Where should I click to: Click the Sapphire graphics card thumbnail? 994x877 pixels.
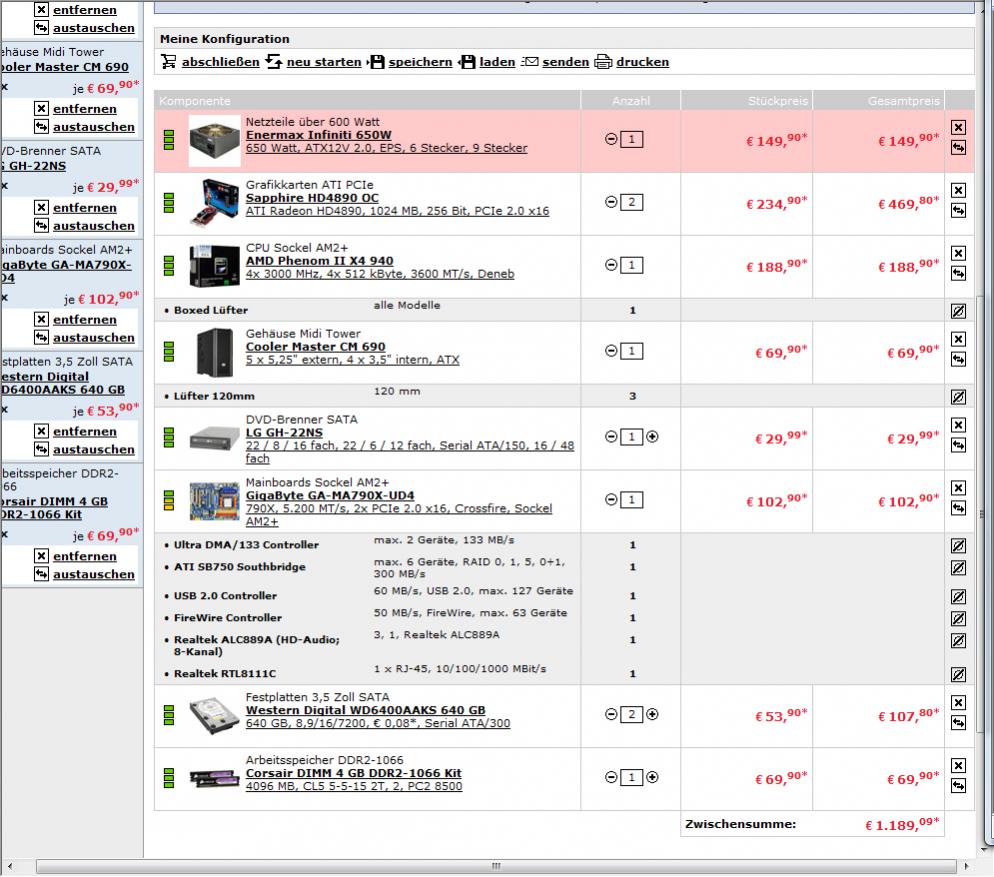214,203
